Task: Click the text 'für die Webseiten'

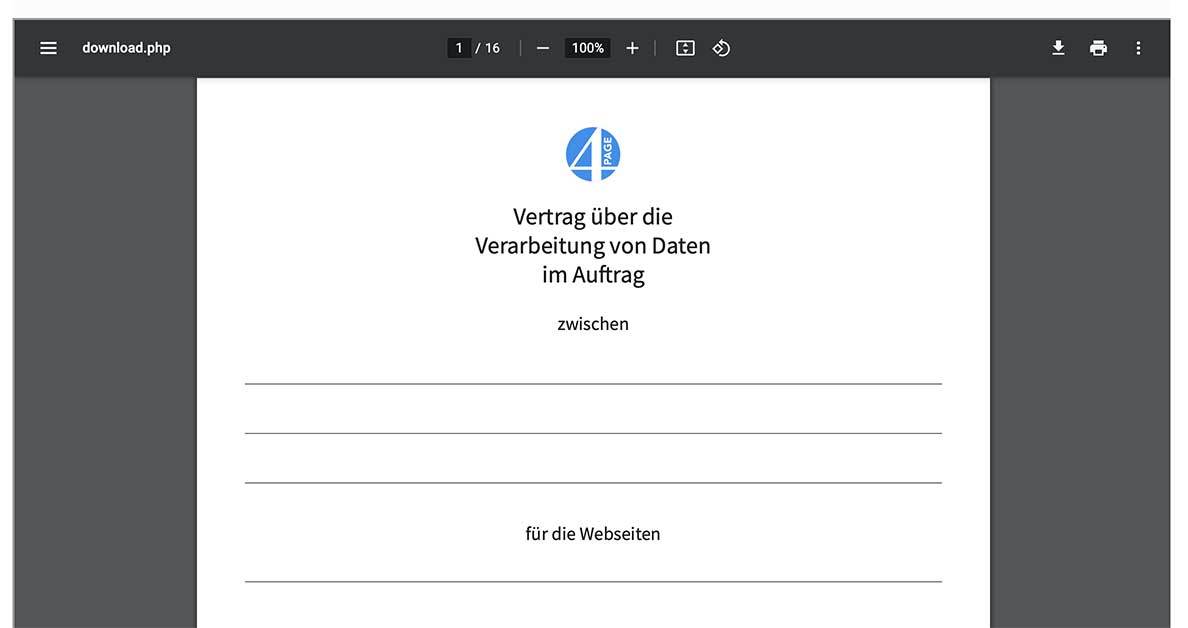Action: click(593, 534)
